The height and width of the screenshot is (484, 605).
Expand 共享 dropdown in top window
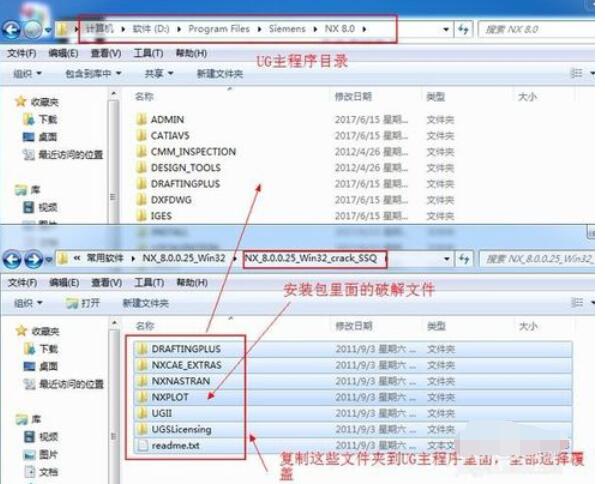pos(159,73)
